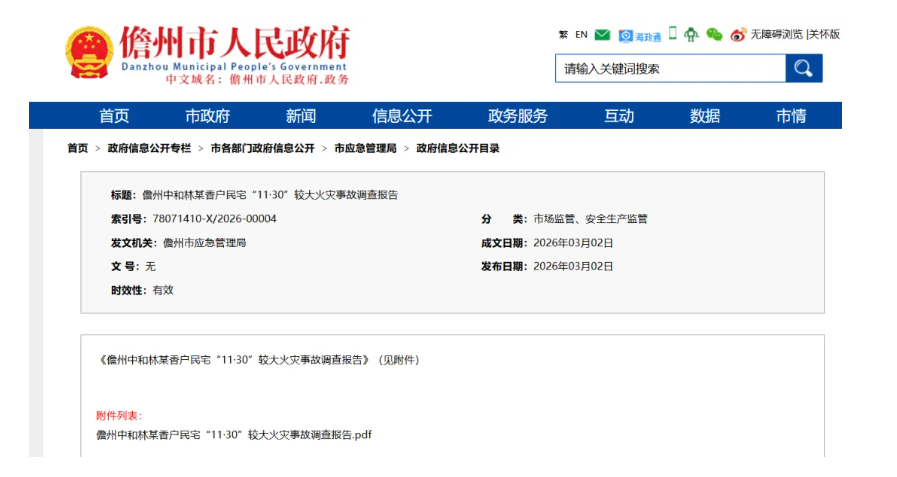Open the 海政通 blue icon link
Image resolution: width=897 pixels, height=477 pixels.
[x=640, y=36]
